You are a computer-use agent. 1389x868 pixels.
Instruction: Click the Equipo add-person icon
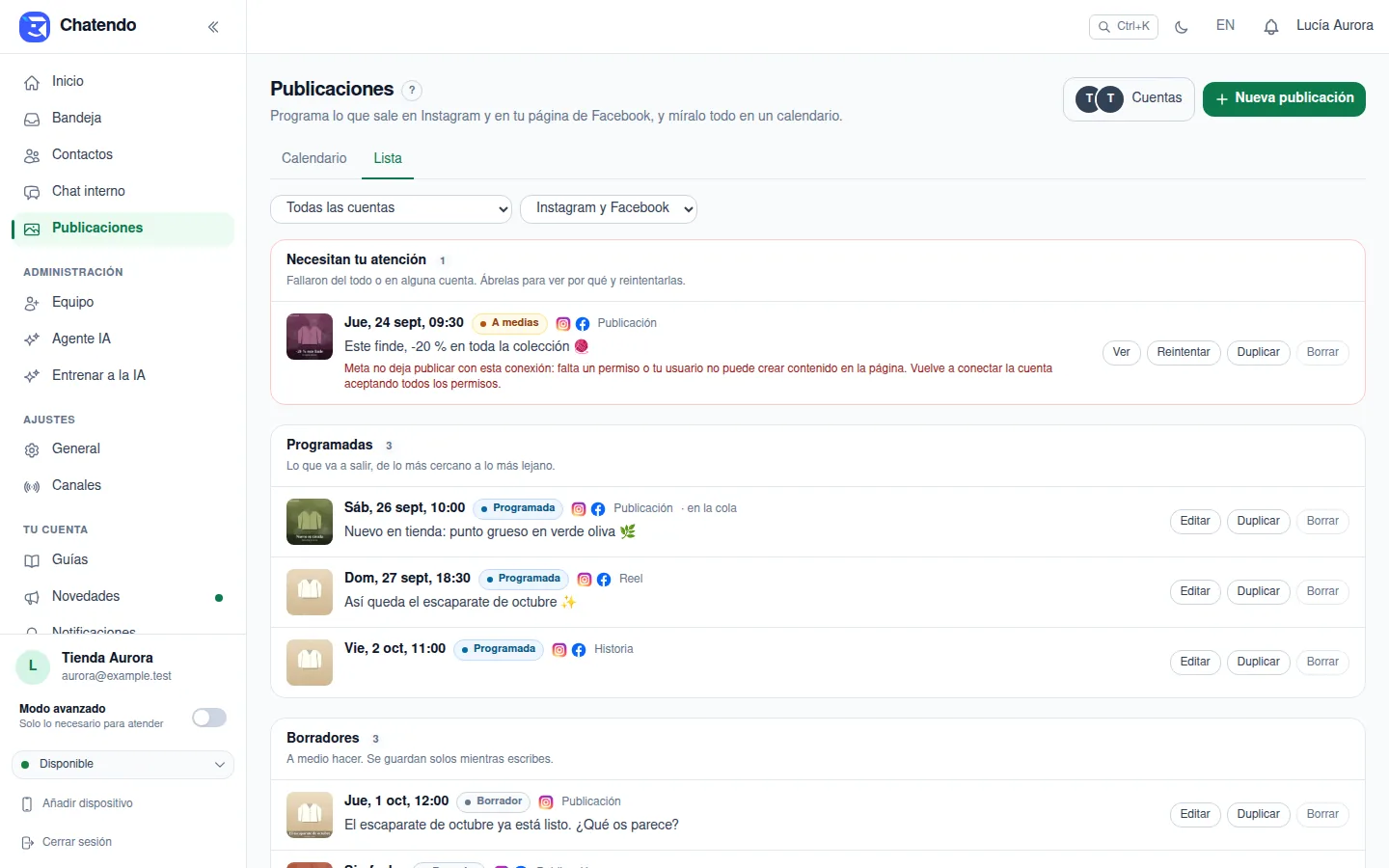[x=32, y=303]
